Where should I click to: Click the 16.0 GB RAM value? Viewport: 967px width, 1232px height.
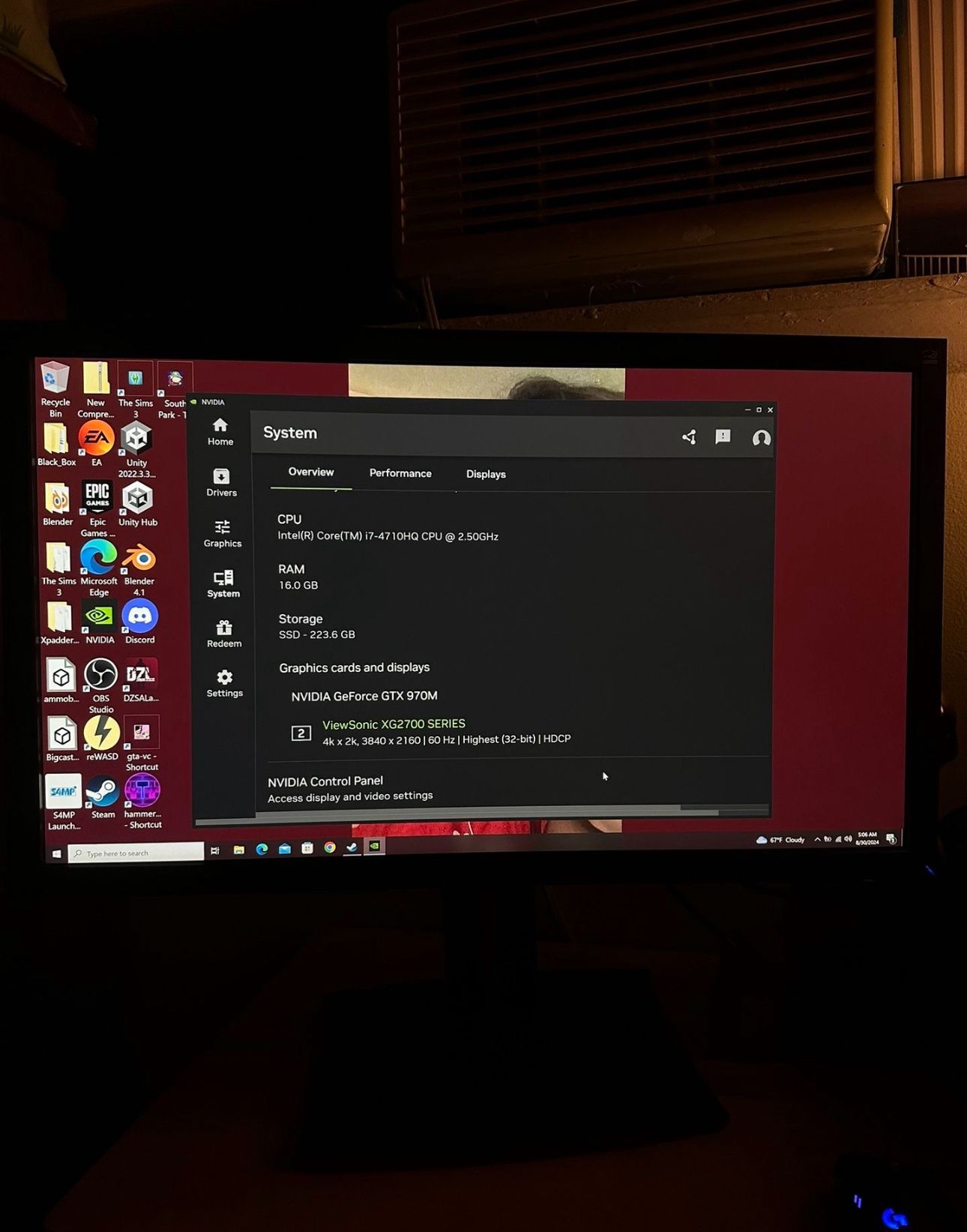(x=298, y=586)
